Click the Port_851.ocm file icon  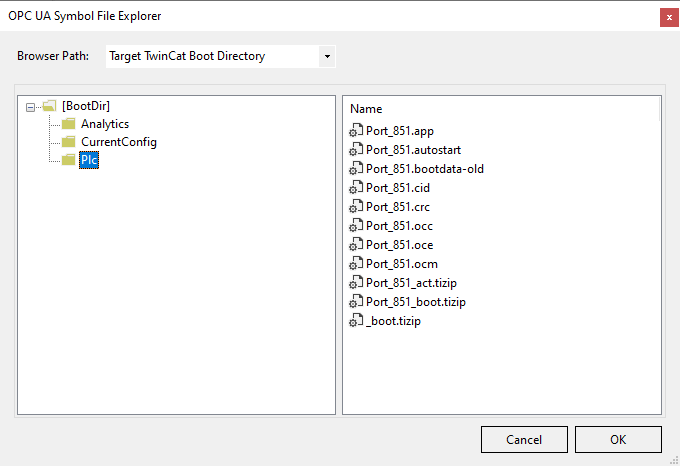356,264
